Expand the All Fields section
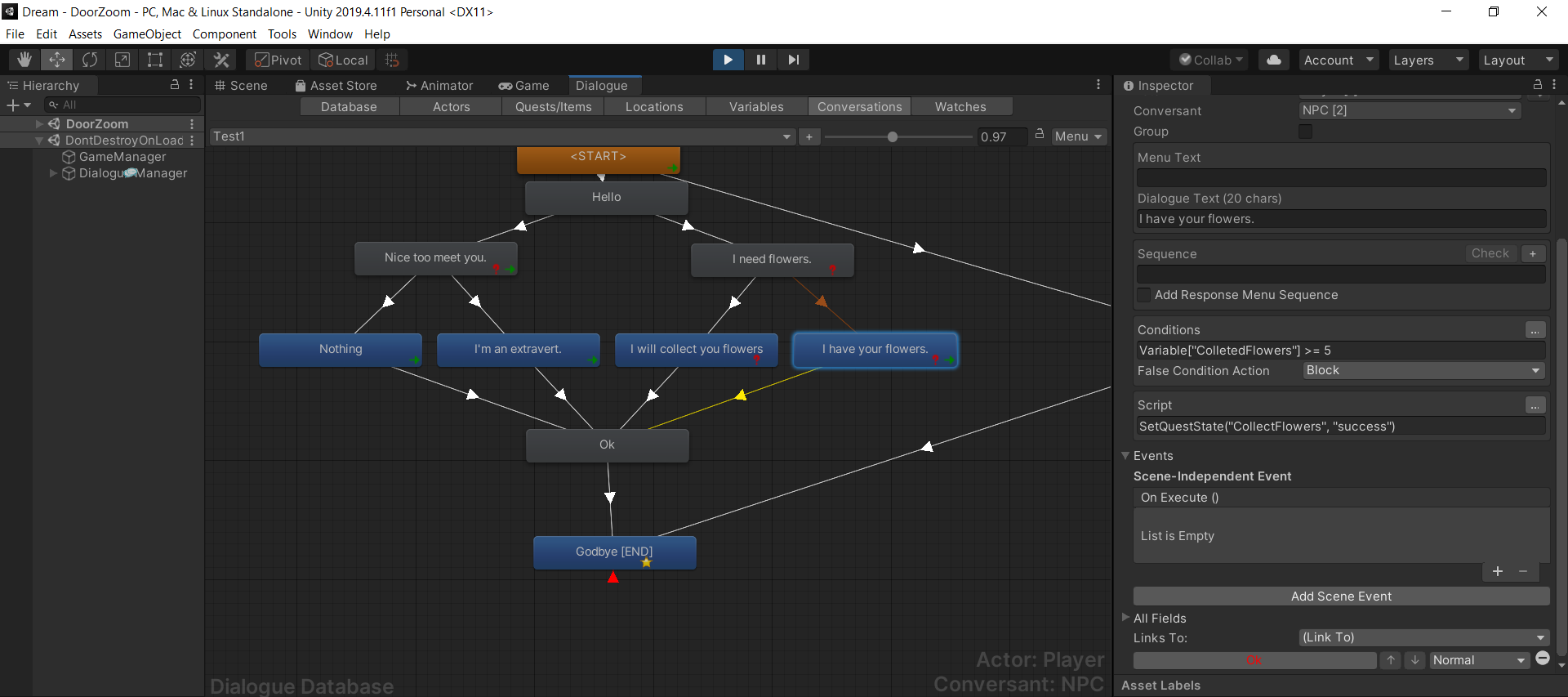1568x697 pixels. [x=1126, y=618]
